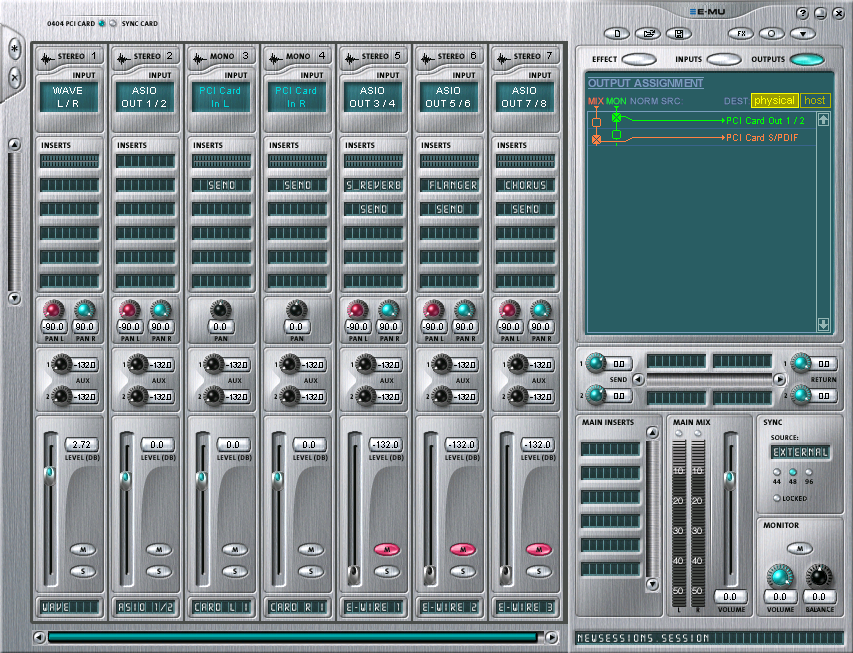The width and height of the screenshot is (853, 653).
Task: Click the red Pan L knob on strip 1
Action: coord(53,310)
